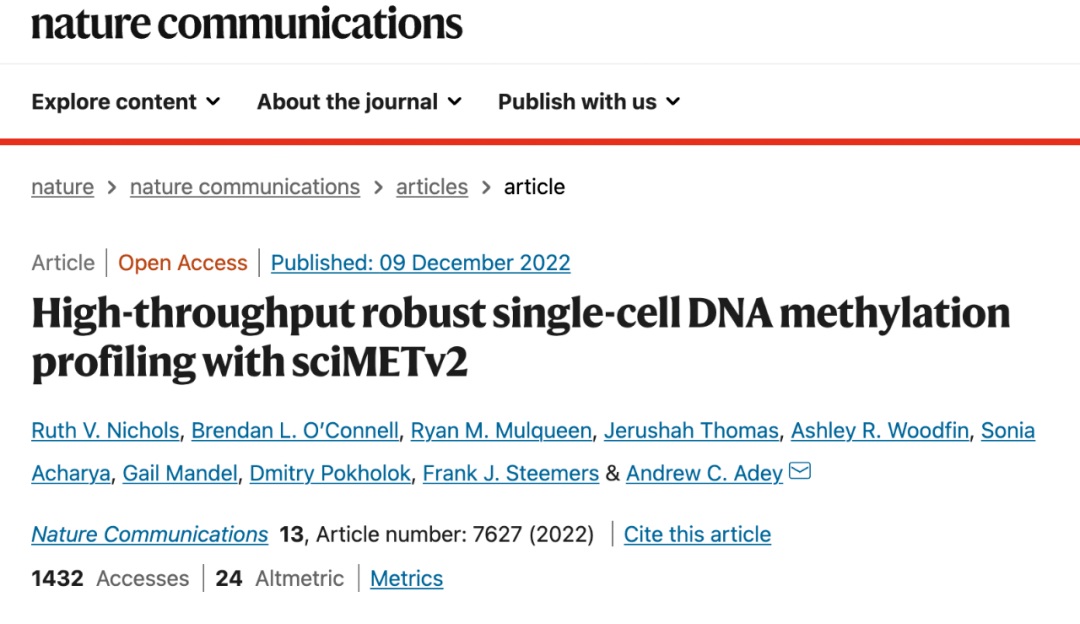View author Ryan M. Mulqueen

click(x=502, y=431)
